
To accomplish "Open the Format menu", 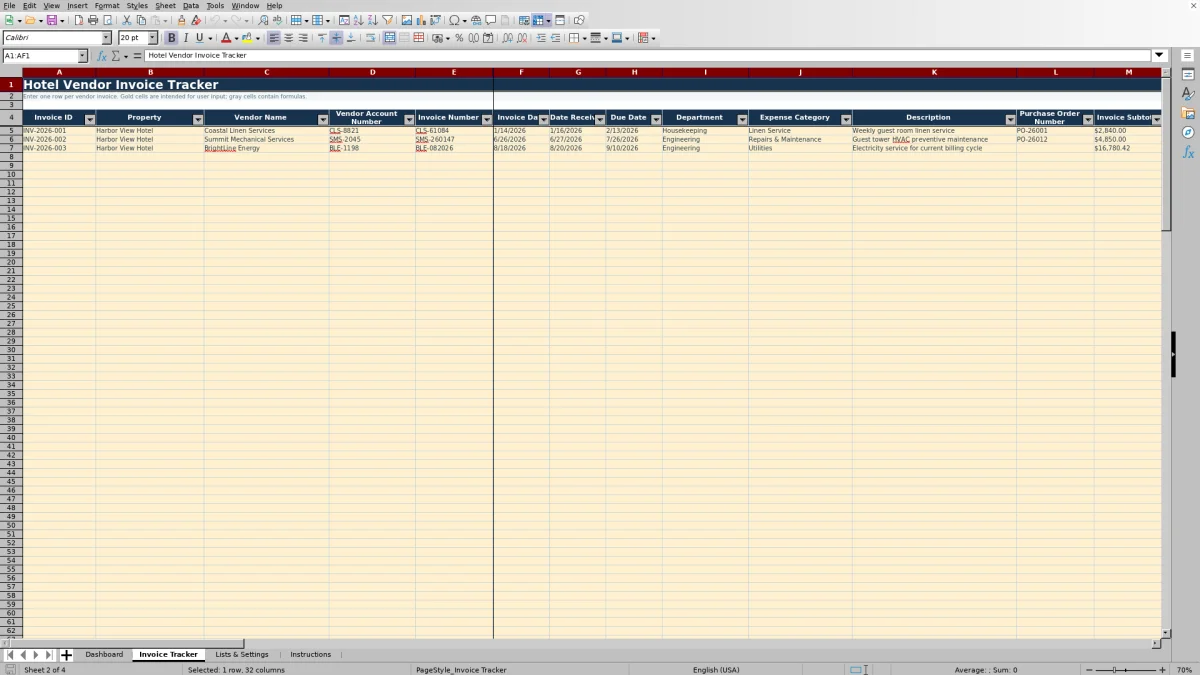I will coord(107,5).
